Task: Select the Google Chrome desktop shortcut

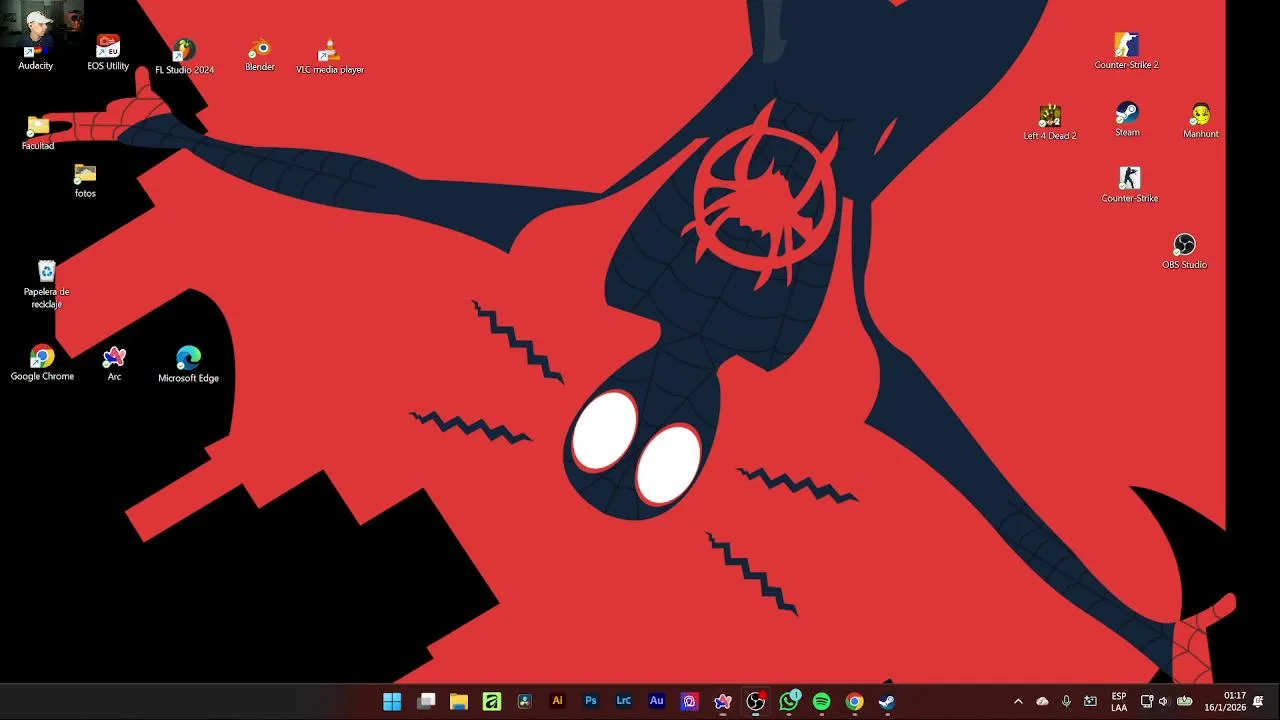Action: click(42, 363)
